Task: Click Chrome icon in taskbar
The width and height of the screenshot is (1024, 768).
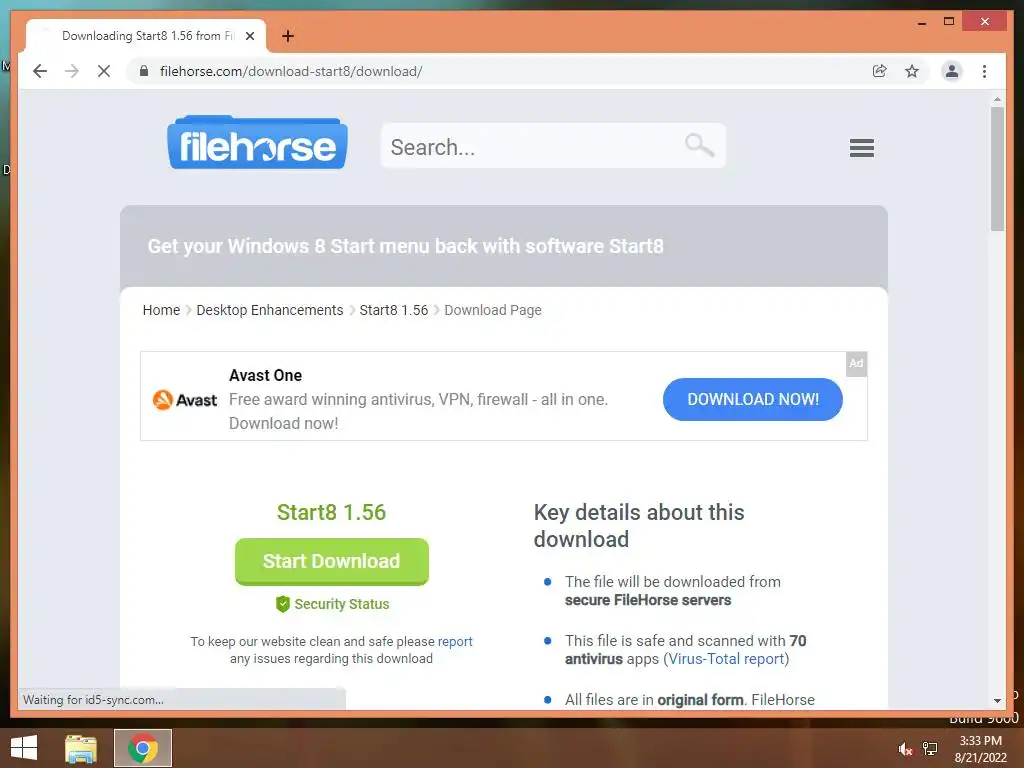Action: click(143, 748)
